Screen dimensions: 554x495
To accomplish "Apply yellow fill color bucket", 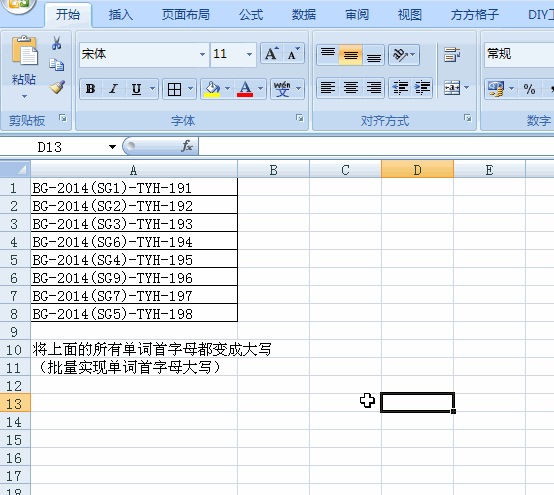I will (x=212, y=89).
